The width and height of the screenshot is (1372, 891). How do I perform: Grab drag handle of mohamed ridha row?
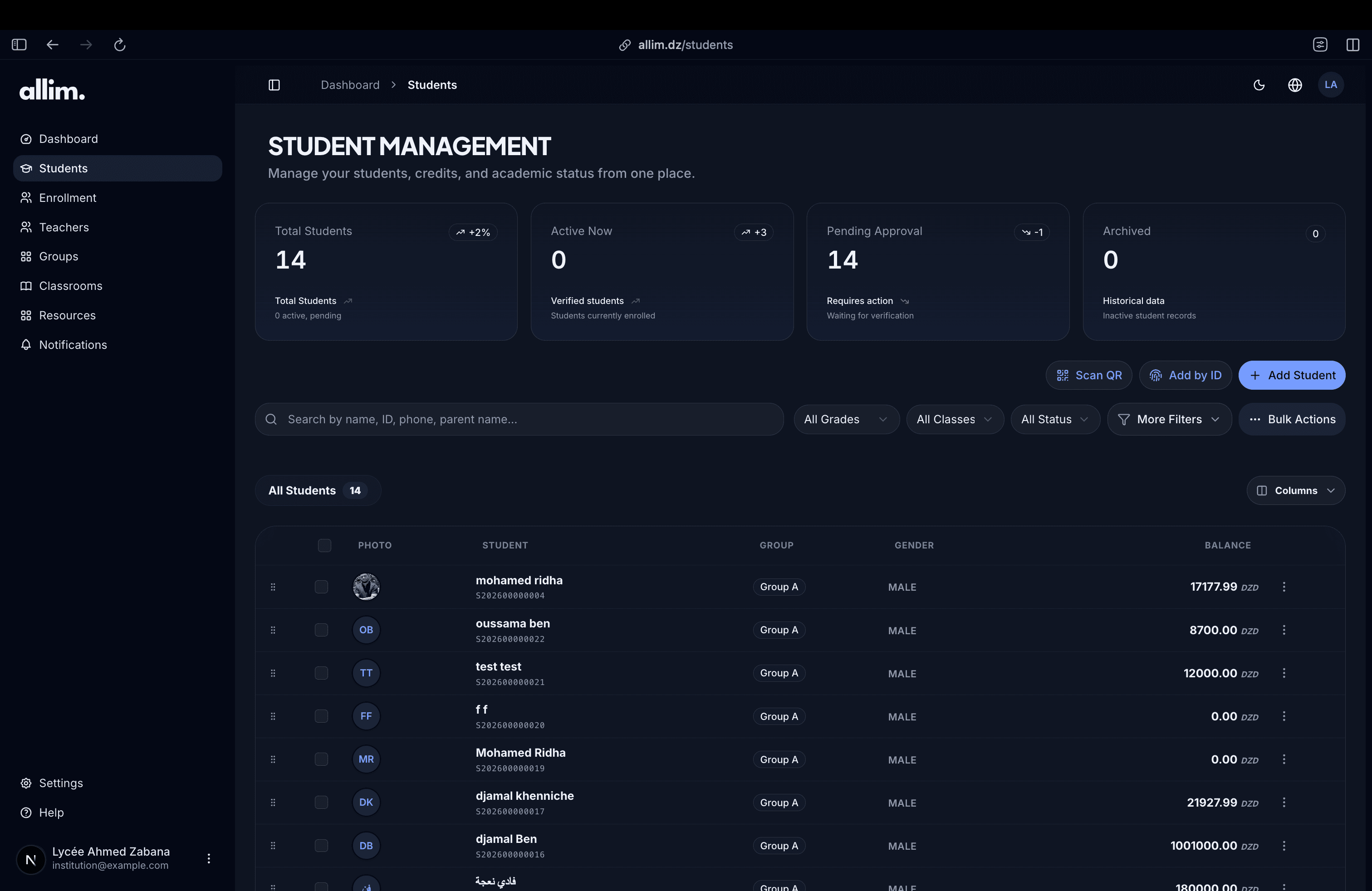(273, 587)
